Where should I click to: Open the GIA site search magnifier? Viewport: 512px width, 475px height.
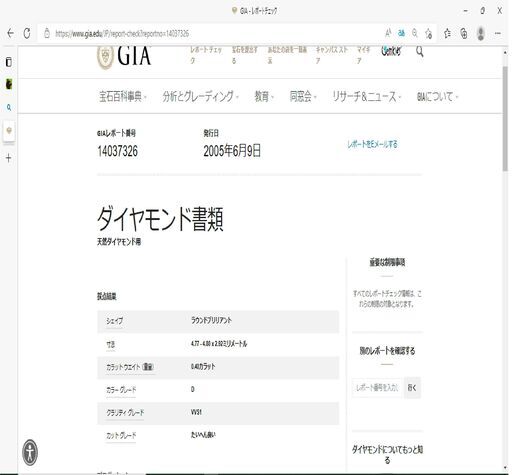[x=419, y=52]
